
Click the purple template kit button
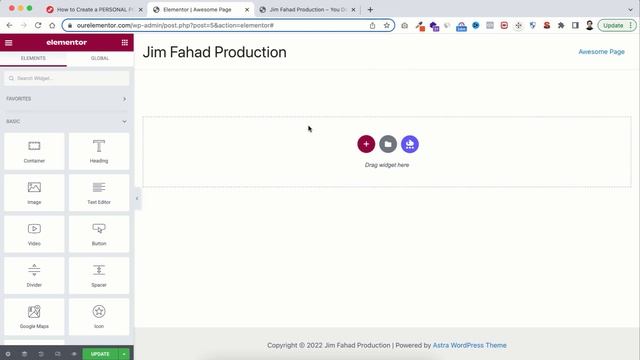[x=410, y=144]
